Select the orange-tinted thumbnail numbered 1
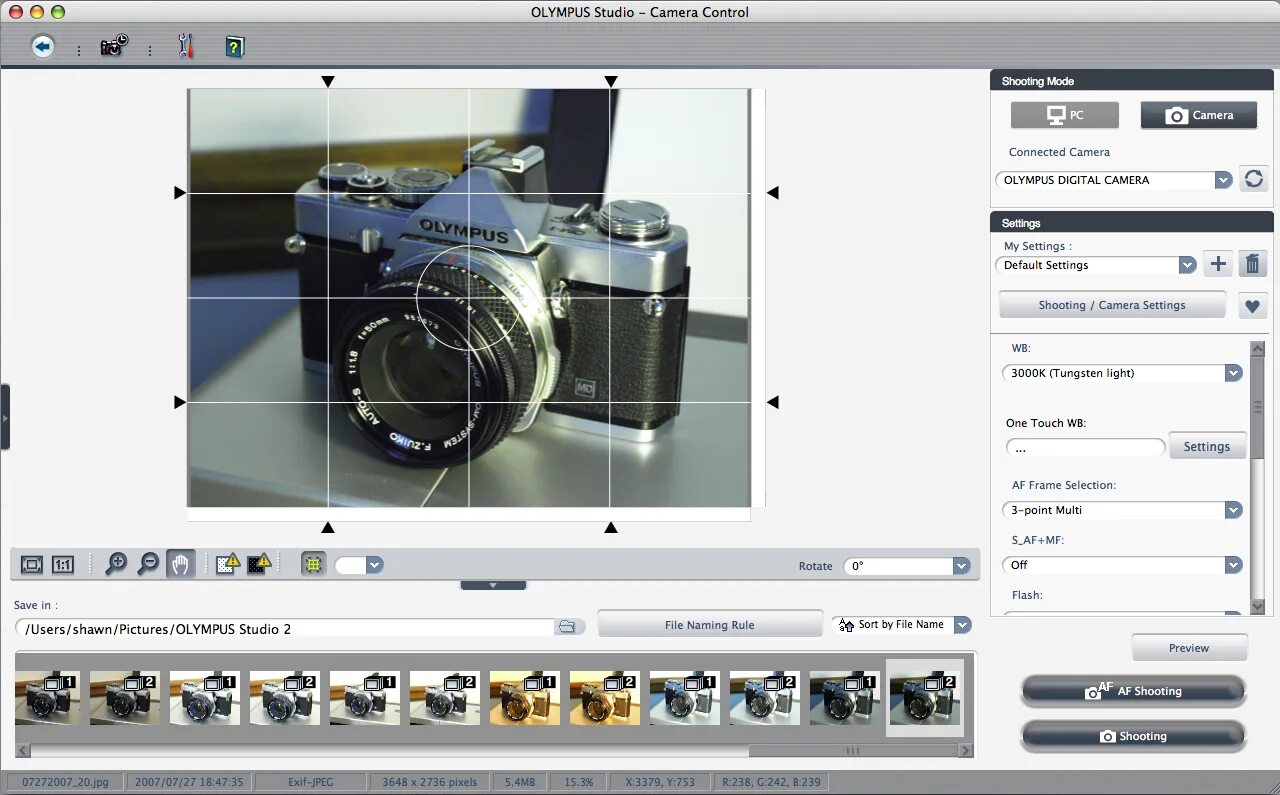 tap(524, 697)
